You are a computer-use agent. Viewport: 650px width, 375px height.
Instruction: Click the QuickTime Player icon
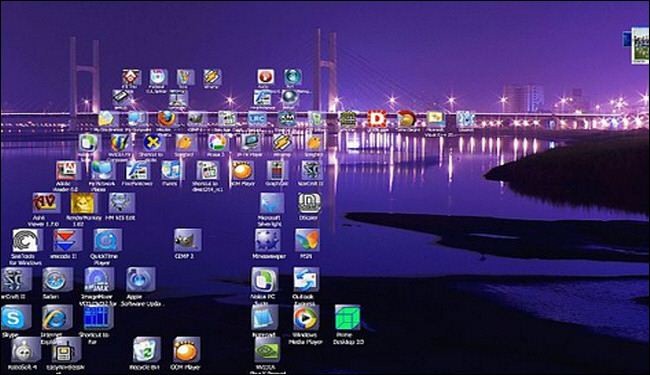click(107, 241)
